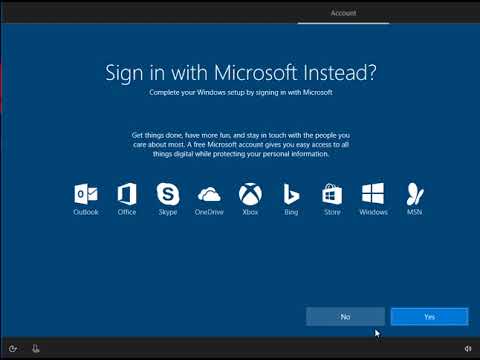Click the Office label text

127,212
